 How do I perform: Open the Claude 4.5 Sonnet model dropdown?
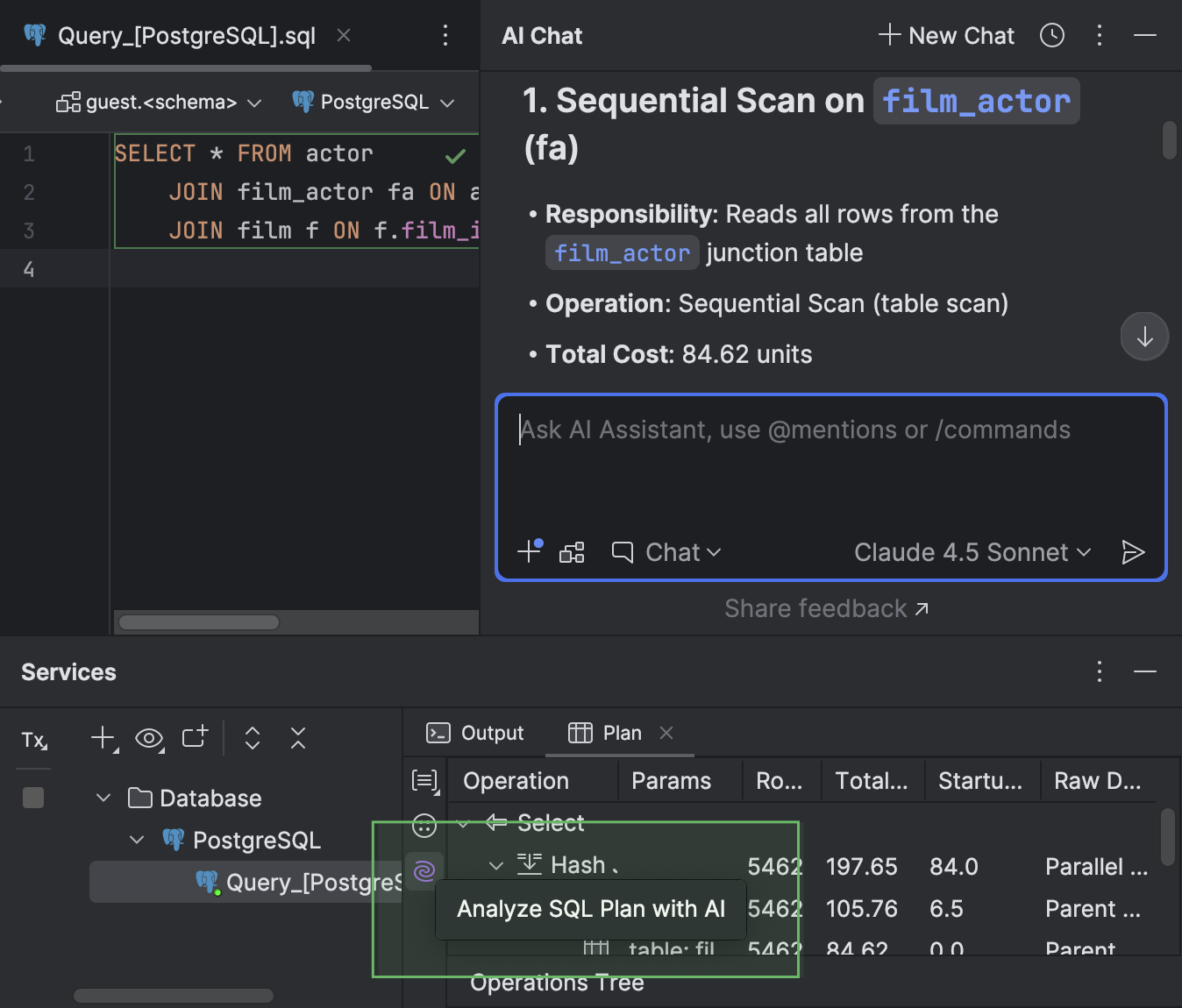[972, 552]
